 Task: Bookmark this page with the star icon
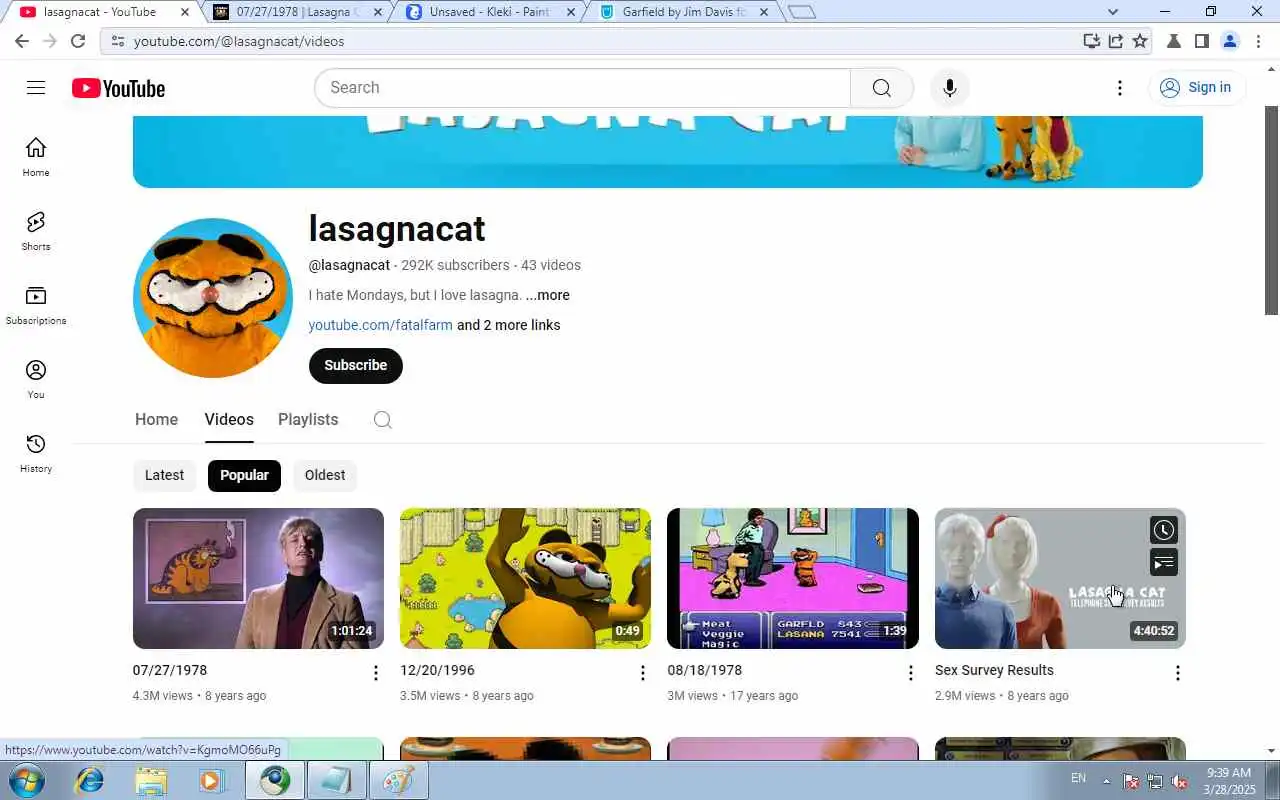[x=1140, y=41]
